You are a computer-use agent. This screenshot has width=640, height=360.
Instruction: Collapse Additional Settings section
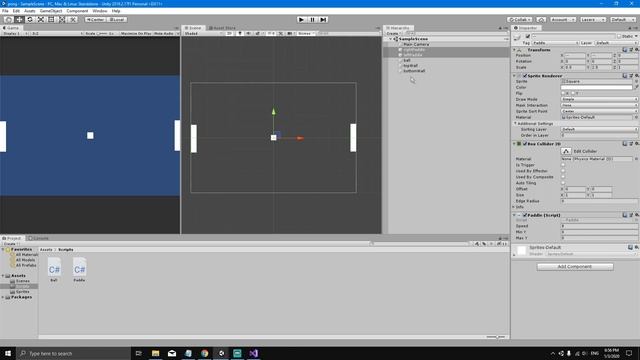[x=516, y=123]
